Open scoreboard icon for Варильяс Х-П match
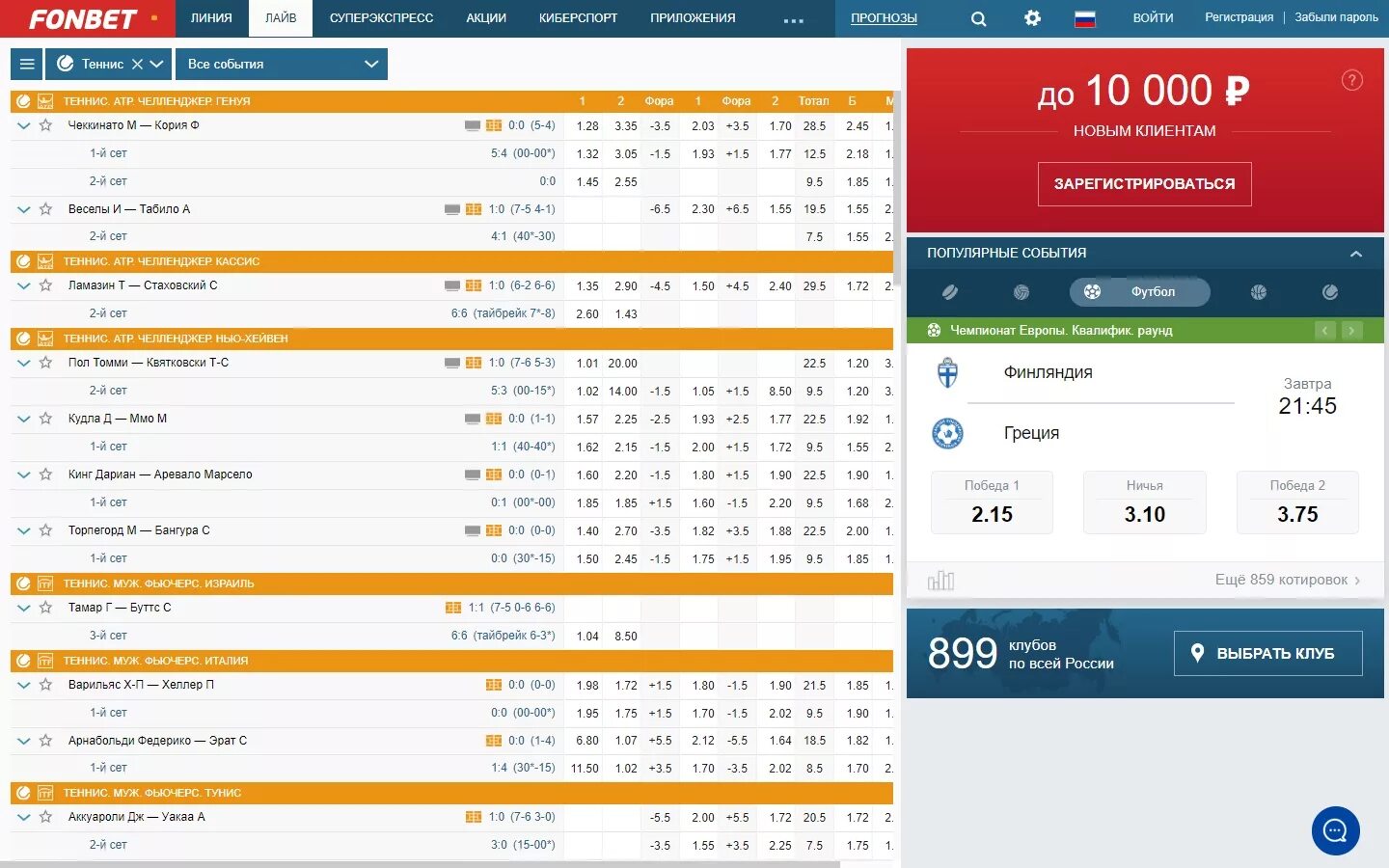 coord(494,685)
